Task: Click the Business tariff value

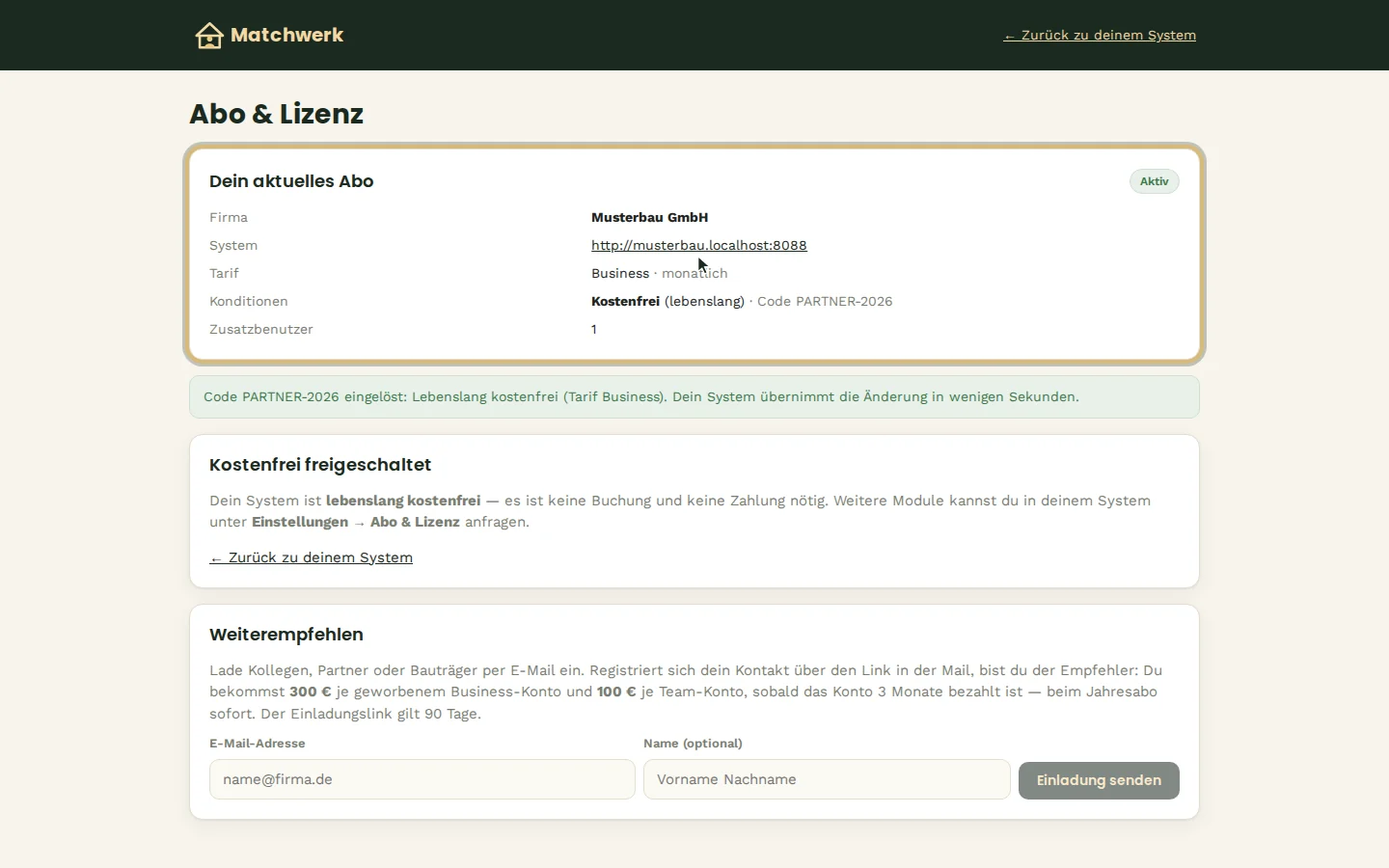Action: [x=620, y=273]
